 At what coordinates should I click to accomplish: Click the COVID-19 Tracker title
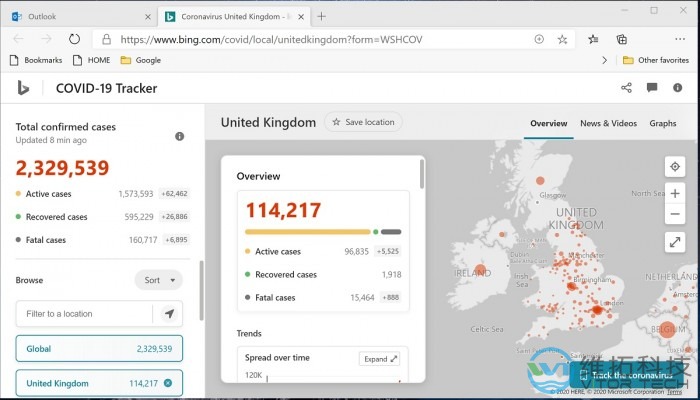tap(106, 88)
